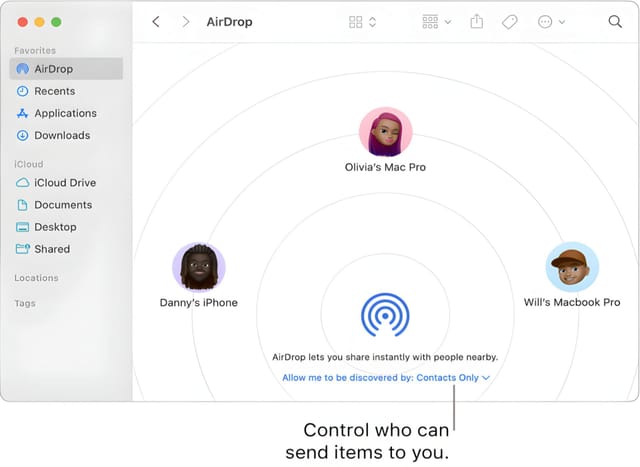The height and width of the screenshot is (467, 640).
Task: Click the Share toolbar icon
Action: [x=477, y=21]
